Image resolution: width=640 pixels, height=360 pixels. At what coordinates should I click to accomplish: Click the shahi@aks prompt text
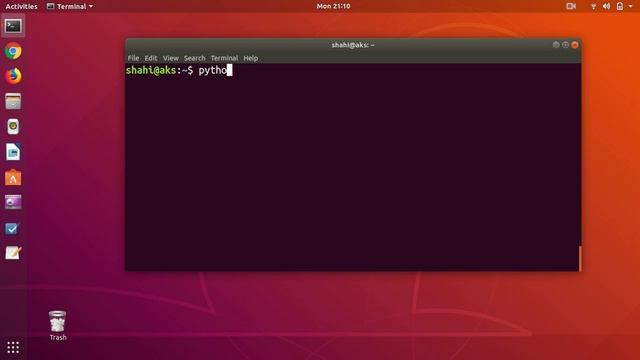point(151,70)
